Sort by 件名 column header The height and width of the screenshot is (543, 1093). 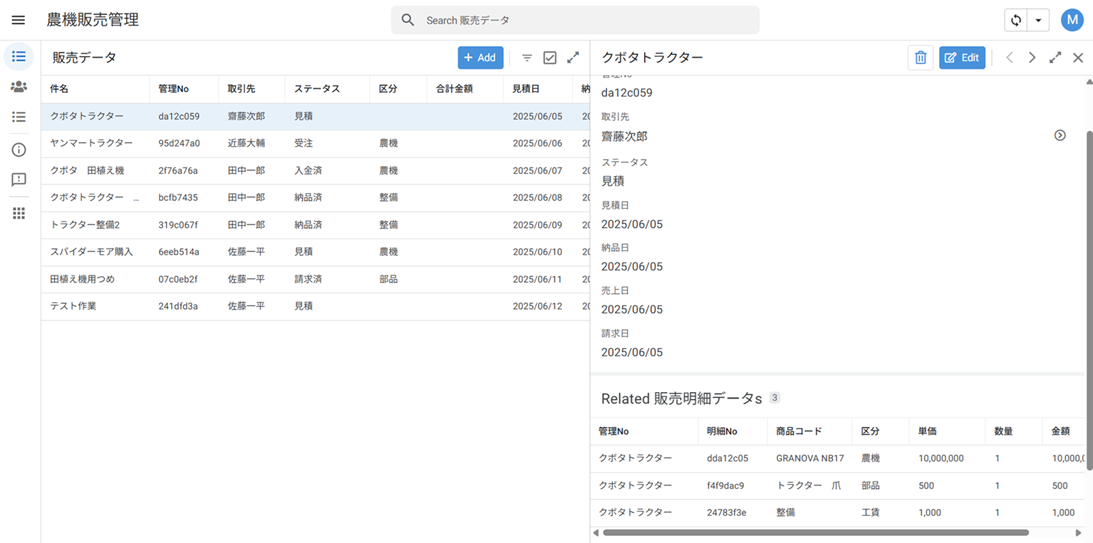click(59, 89)
